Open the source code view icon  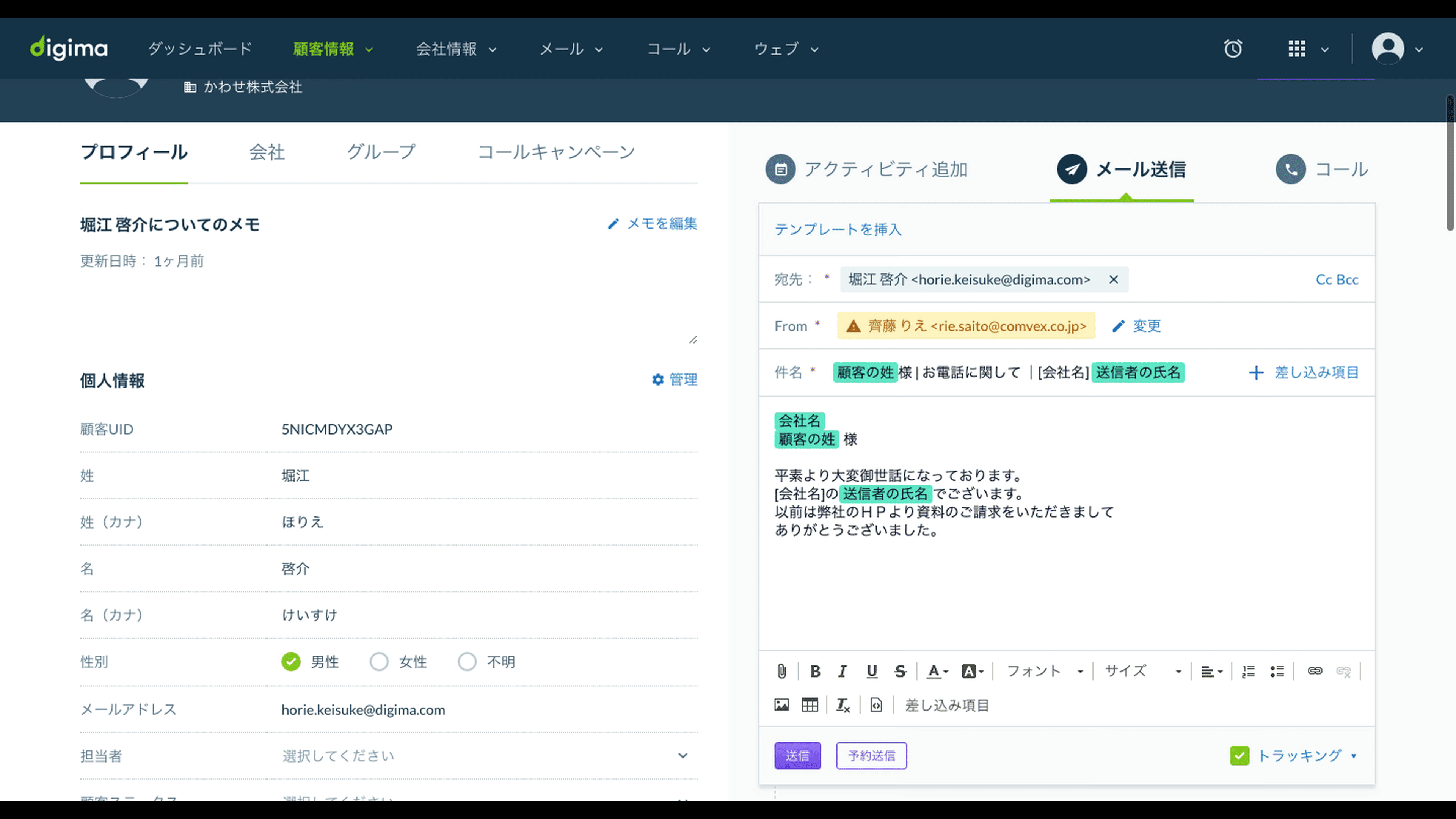876,705
